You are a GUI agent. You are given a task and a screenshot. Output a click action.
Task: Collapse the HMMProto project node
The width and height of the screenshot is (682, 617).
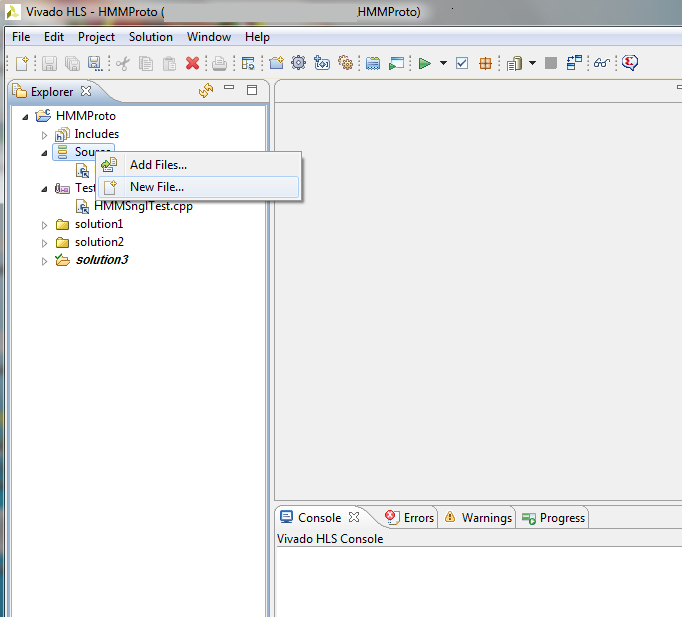point(25,117)
